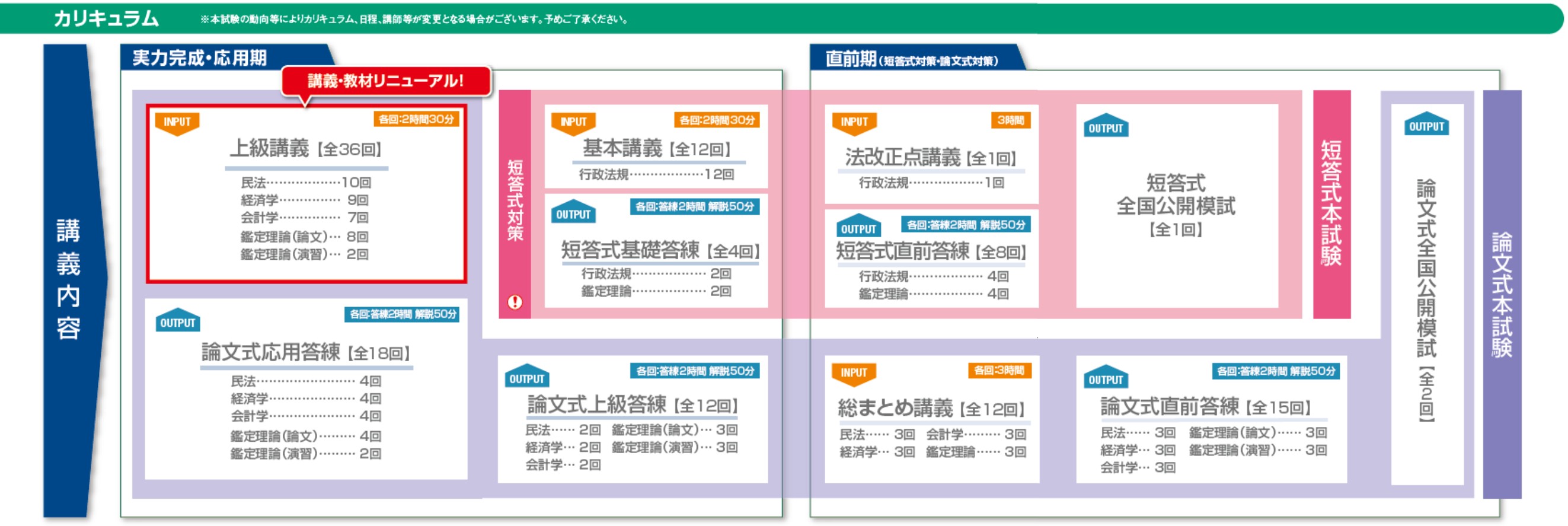The height and width of the screenshot is (526, 1568).
Task: Click the pink 短答式本試験 vertical banner
Action: [x=1331, y=204]
